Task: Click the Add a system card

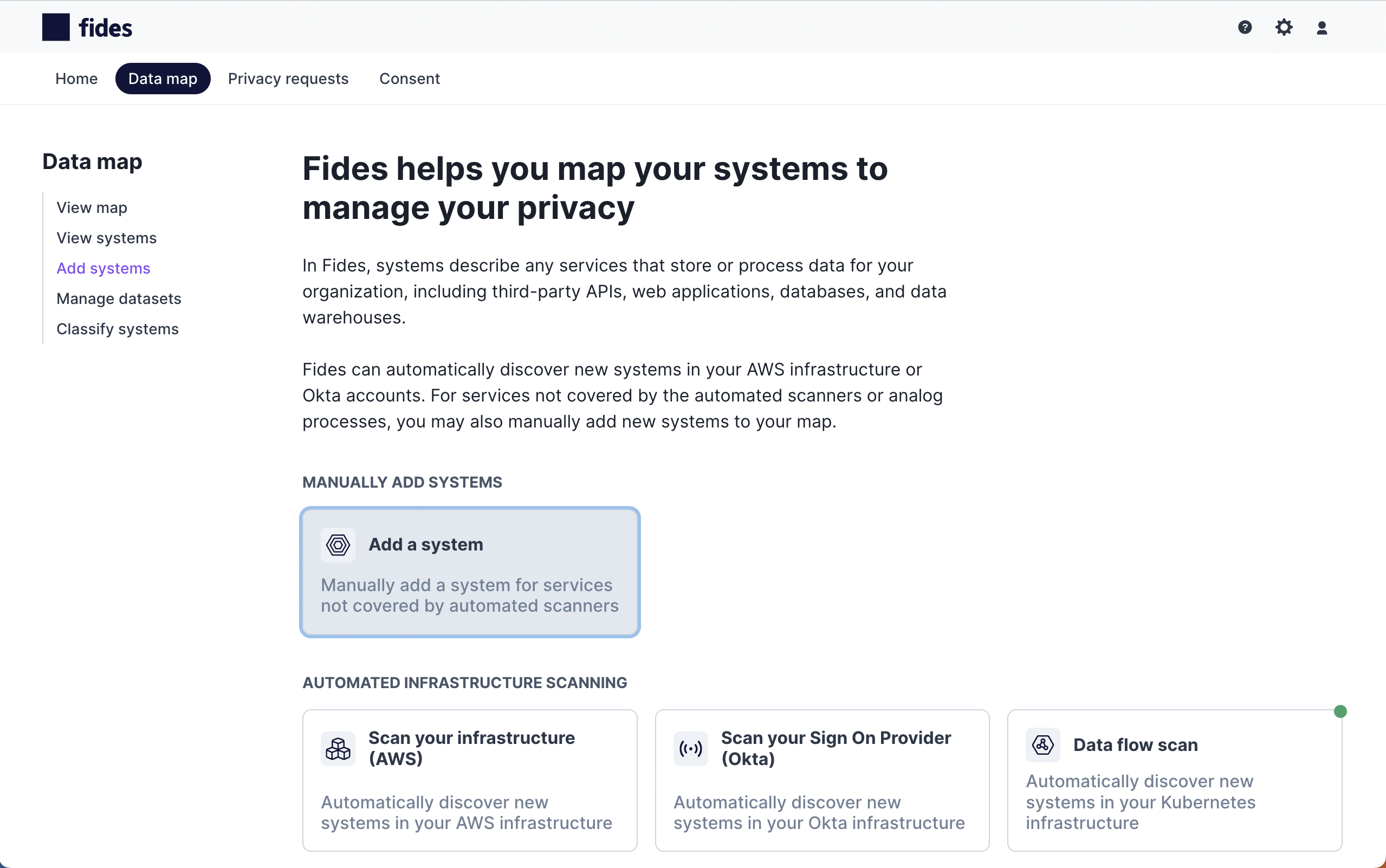Action: click(x=469, y=572)
